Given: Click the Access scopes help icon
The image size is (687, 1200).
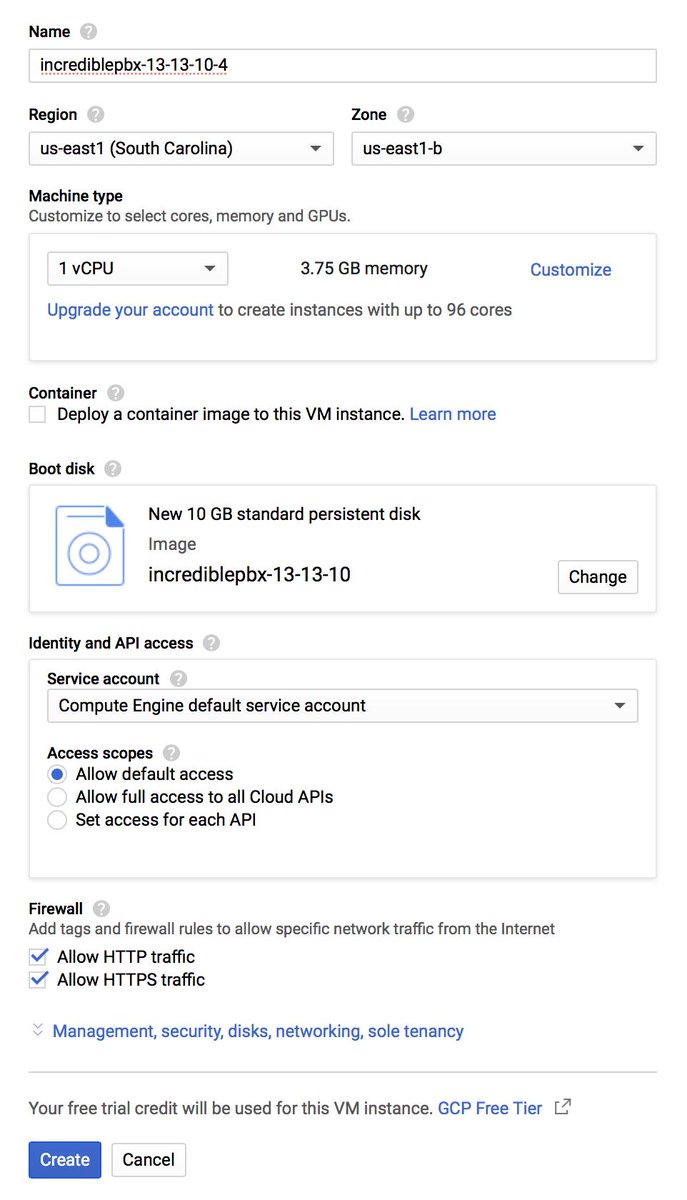Looking at the screenshot, I should pos(171,753).
